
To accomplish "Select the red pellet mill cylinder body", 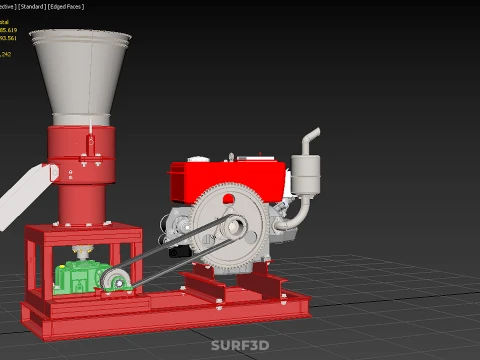I will [82, 173].
